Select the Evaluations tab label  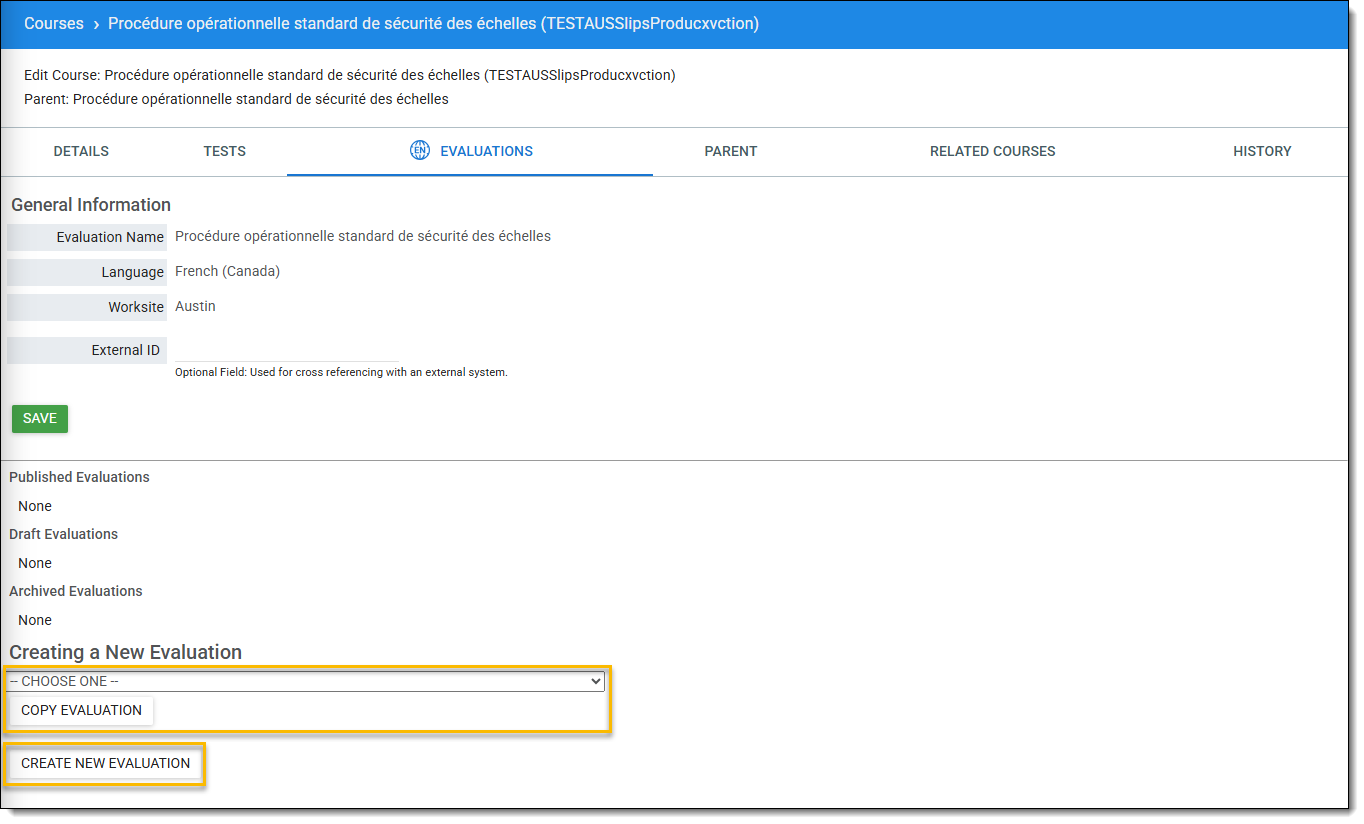pos(486,152)
